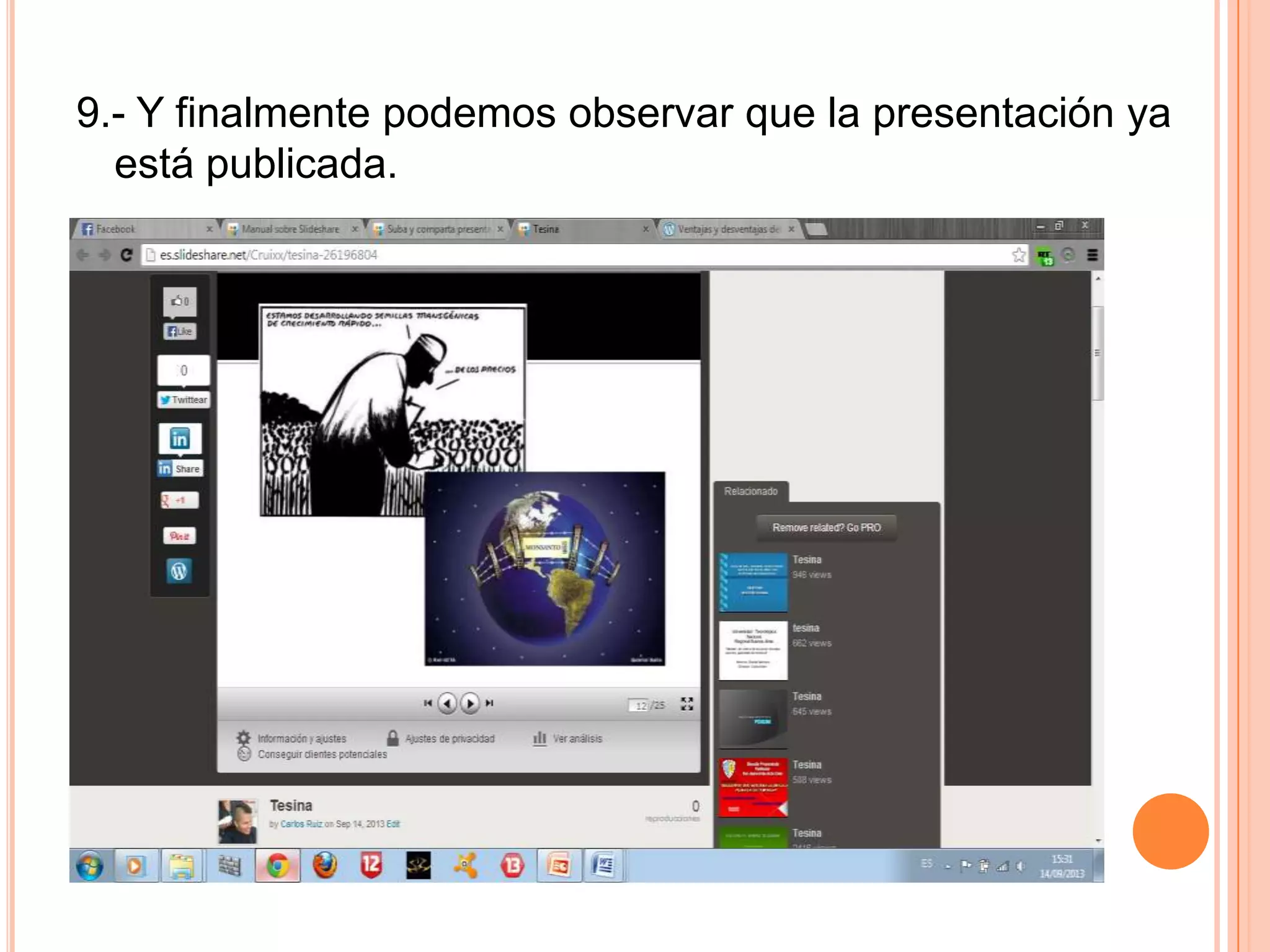
Task: Launch Firefox from taskbar
Action: [324, 866]
